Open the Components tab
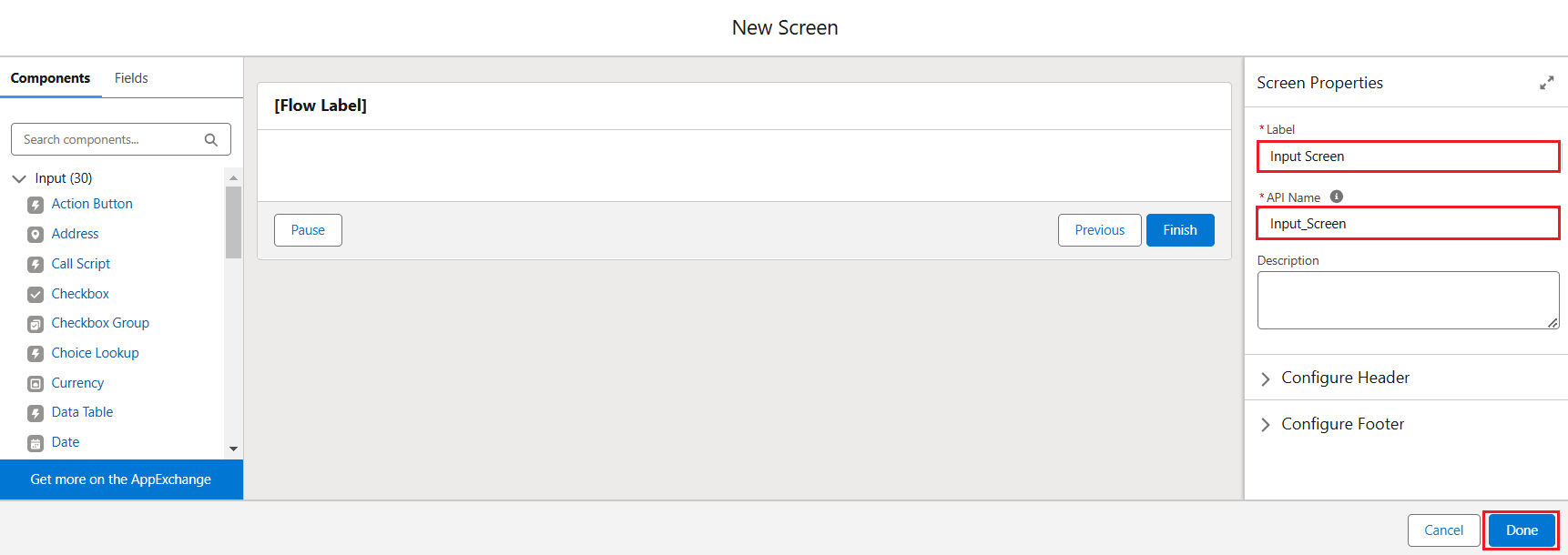The height and width of the screenshot is (555, 1568). click(50, 78)
